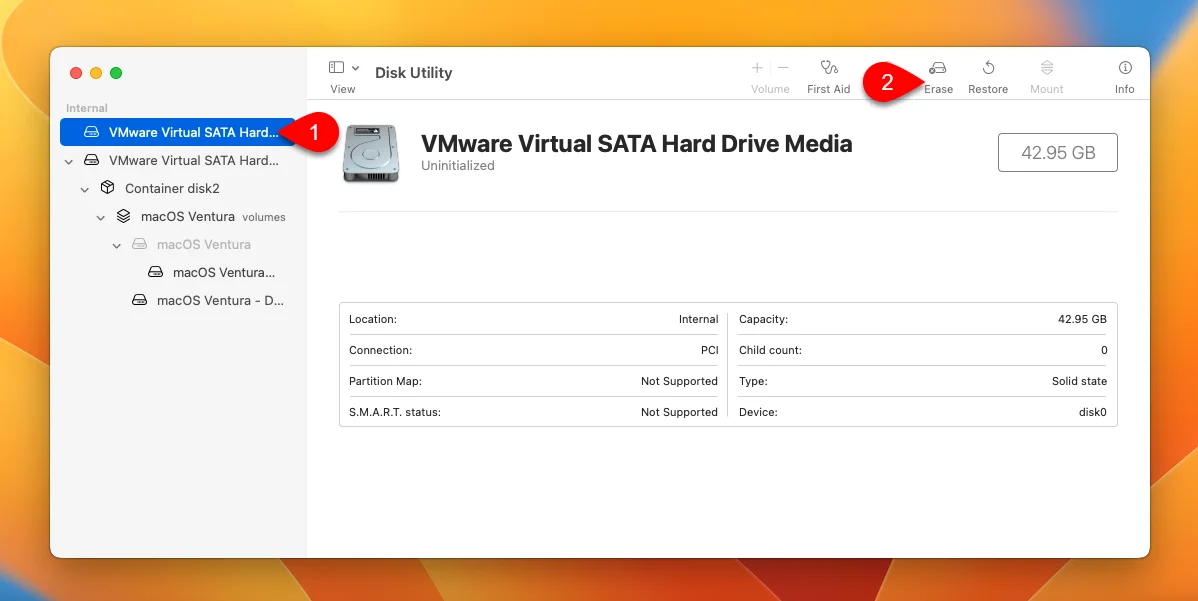Viewport: 1198px width, 601px height.
Task: Close the Disk Utility window
Action: click(76, 73)
